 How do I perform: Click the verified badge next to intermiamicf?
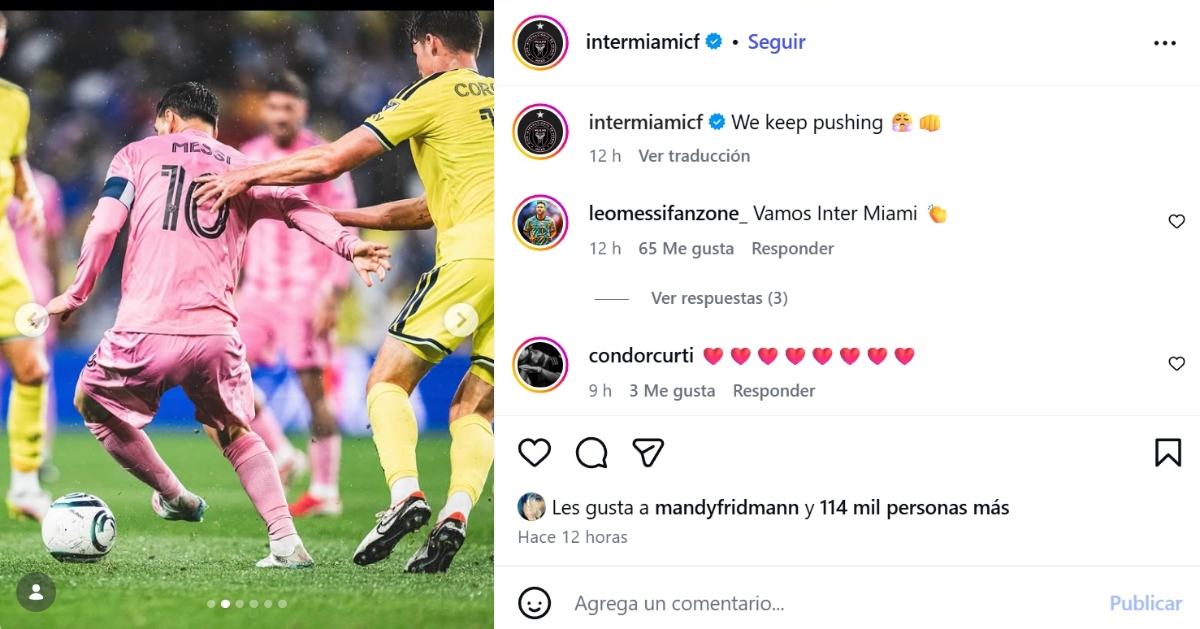coord(713,42)
